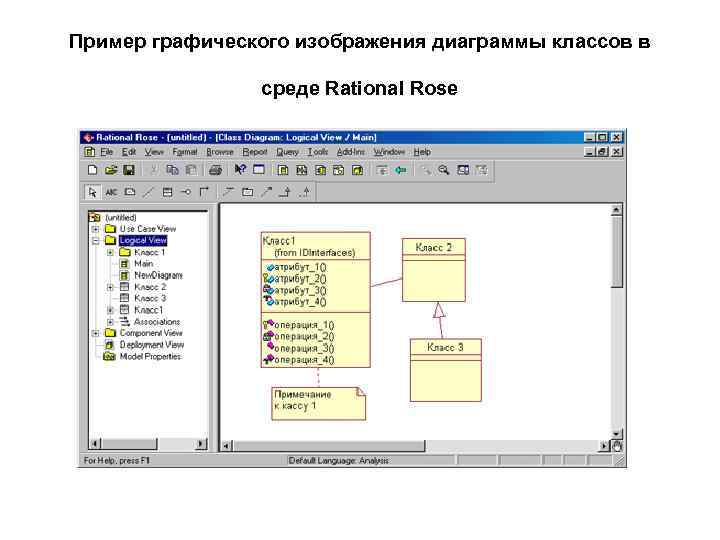Select the Package tool in toolbox
Viewport: 720px width, 540px height.
[248, 192]
